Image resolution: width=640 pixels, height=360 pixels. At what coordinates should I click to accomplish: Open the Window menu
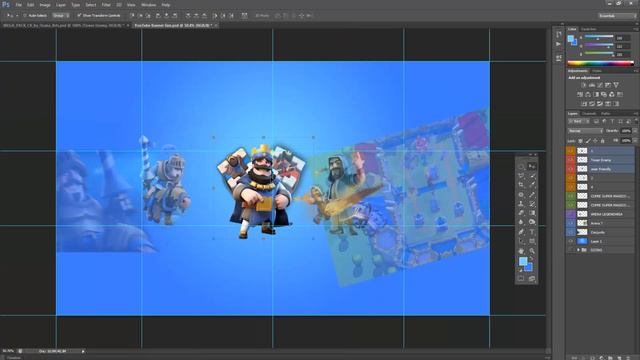click(x=148, y=5)
